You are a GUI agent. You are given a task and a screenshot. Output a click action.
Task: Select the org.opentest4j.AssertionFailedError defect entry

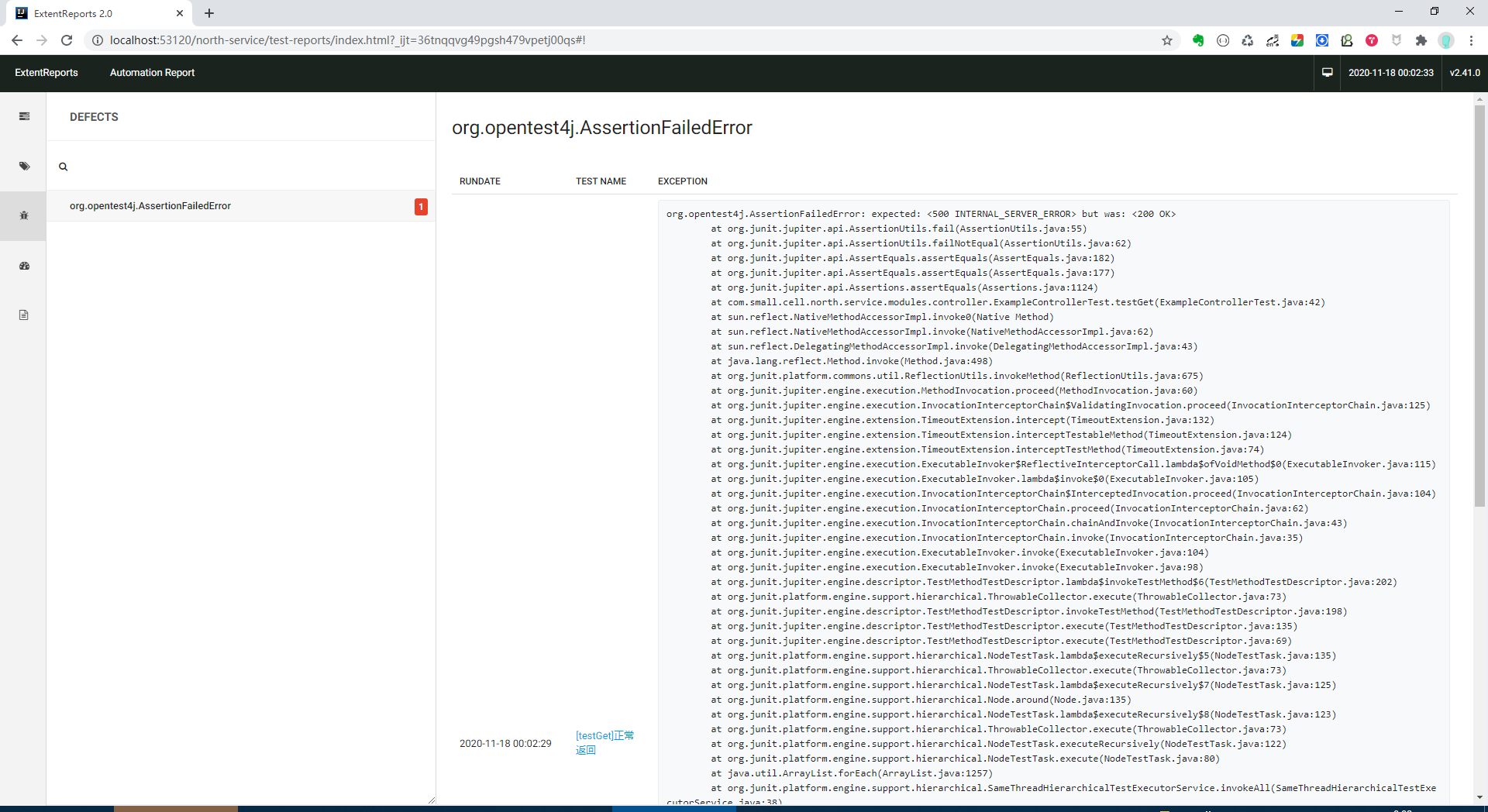click(x=150, y=206)
